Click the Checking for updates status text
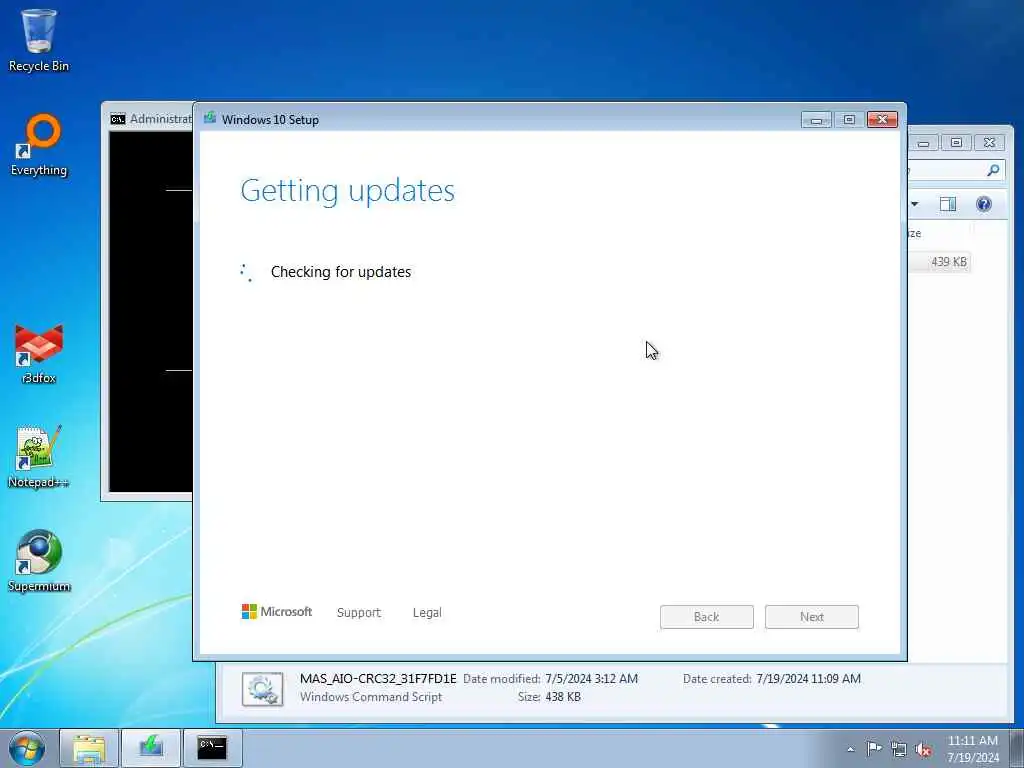Viewport: 1024px width, 768px height. pos(341,272)
